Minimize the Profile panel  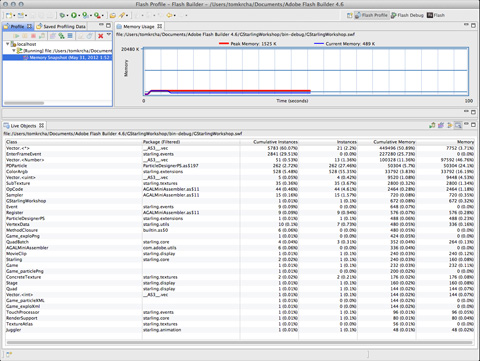[x=101, y=25]
